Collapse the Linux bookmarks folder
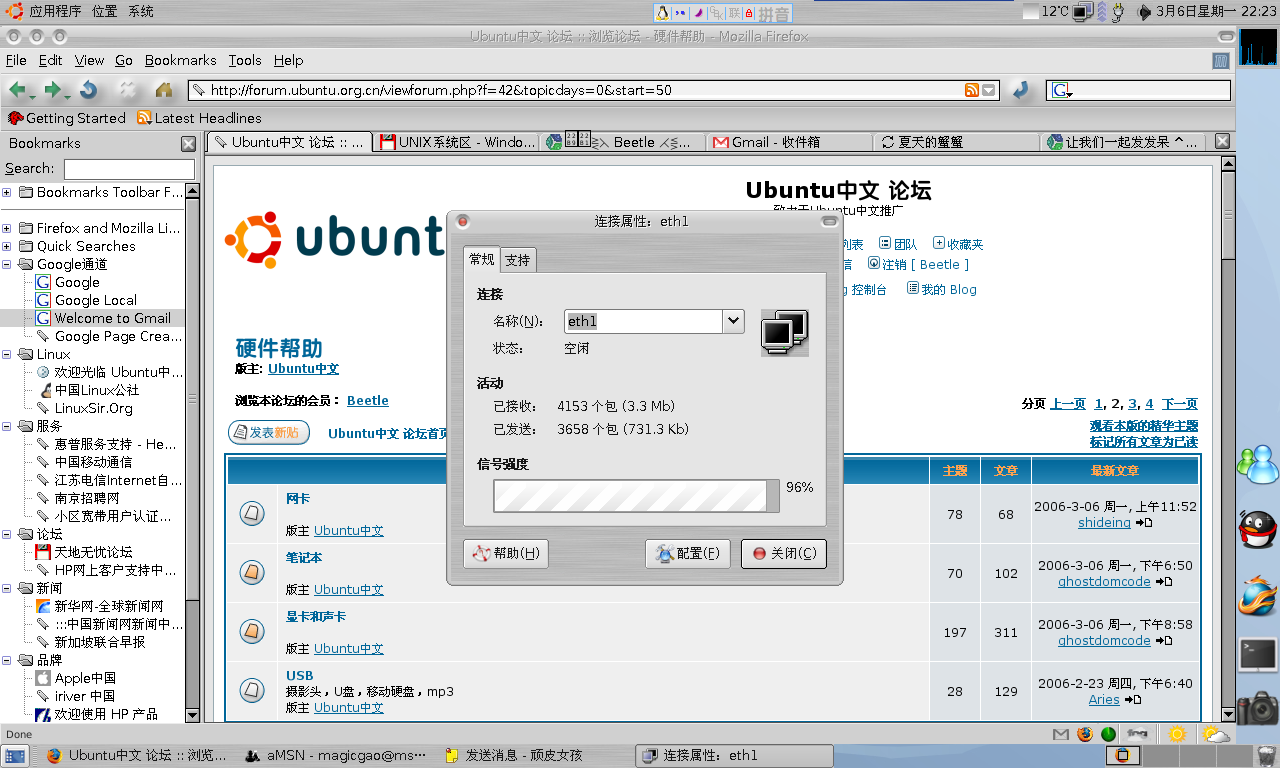The width and height of the screenshot is (1280, 768). pyautogui.click(x=7, y=354)
